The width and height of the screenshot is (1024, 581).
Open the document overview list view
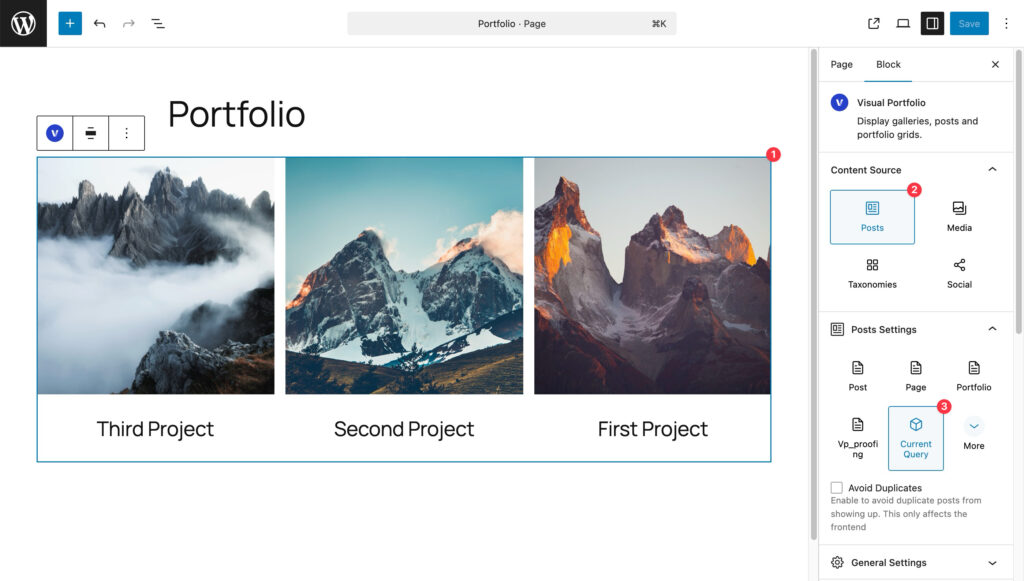pyautogui.click(x=158, y=23)
